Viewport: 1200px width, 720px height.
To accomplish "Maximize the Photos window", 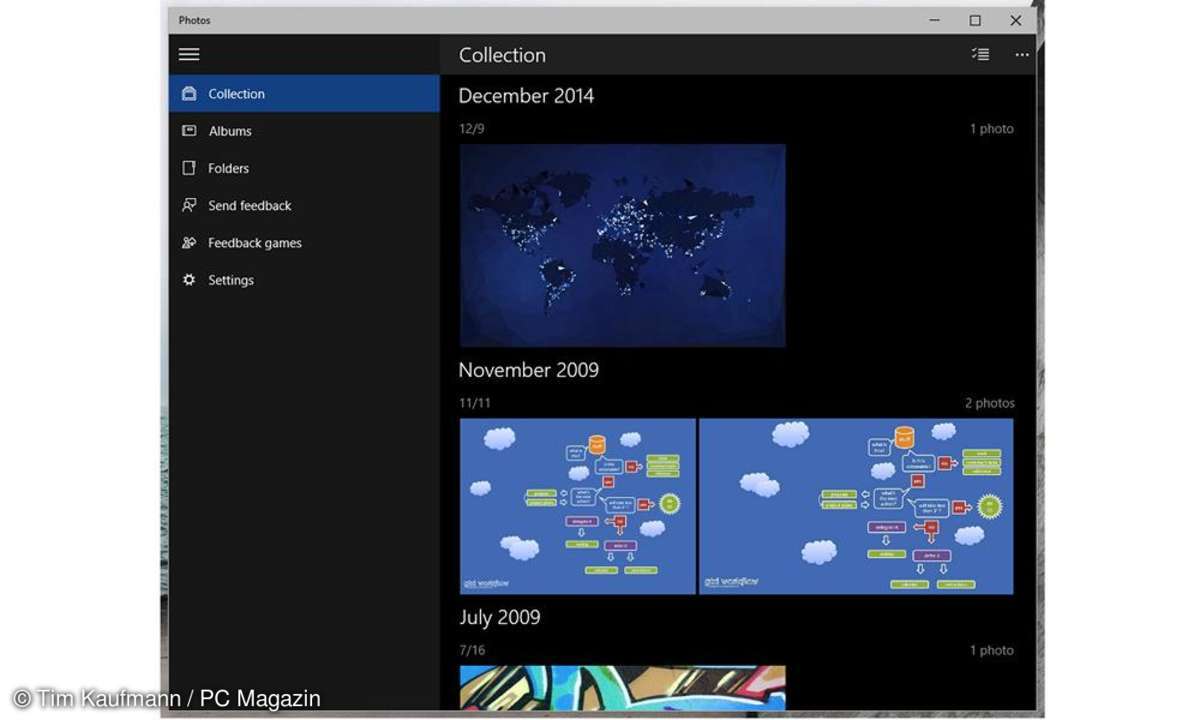I will click(x=975, y=20).
